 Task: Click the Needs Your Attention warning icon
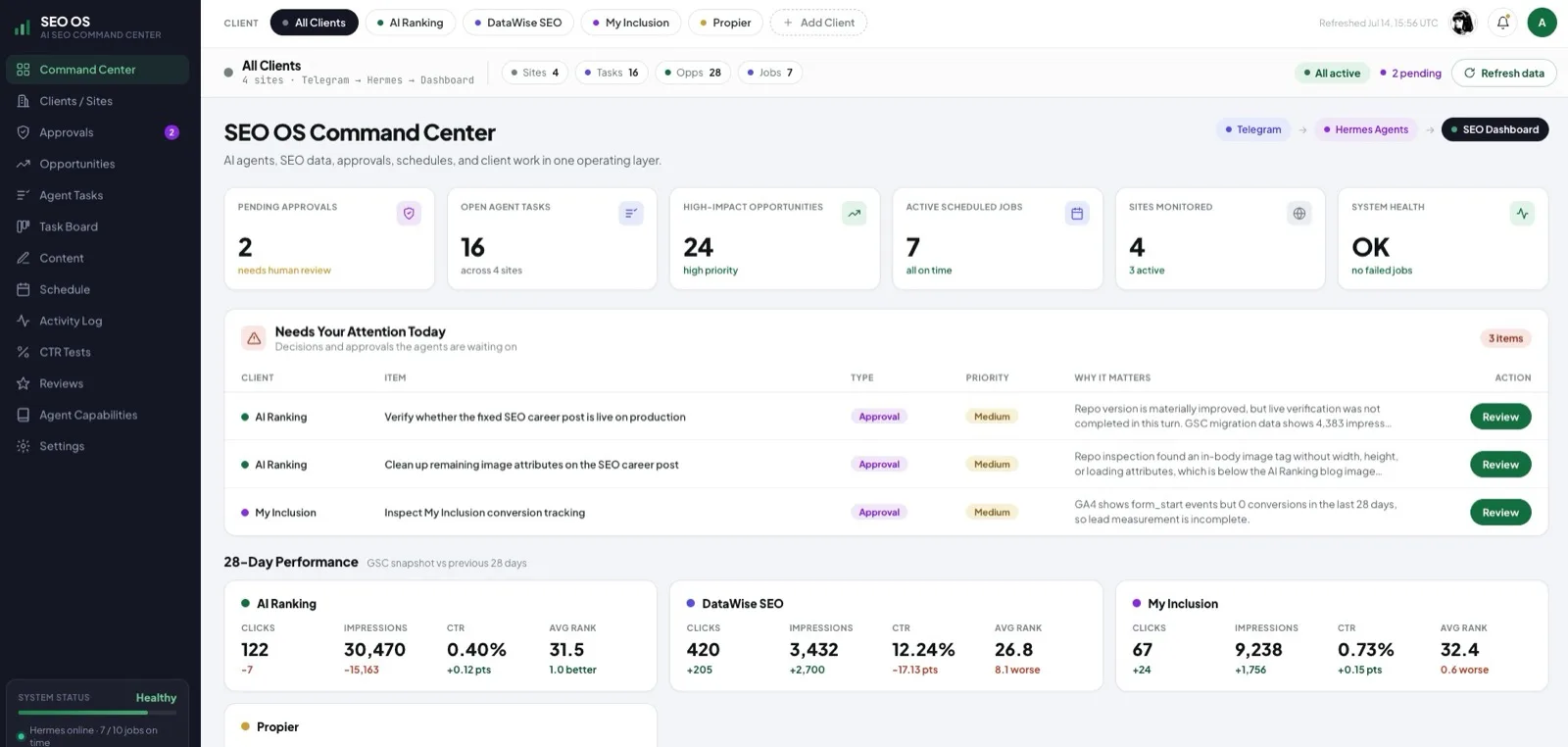tap(254, 338)
